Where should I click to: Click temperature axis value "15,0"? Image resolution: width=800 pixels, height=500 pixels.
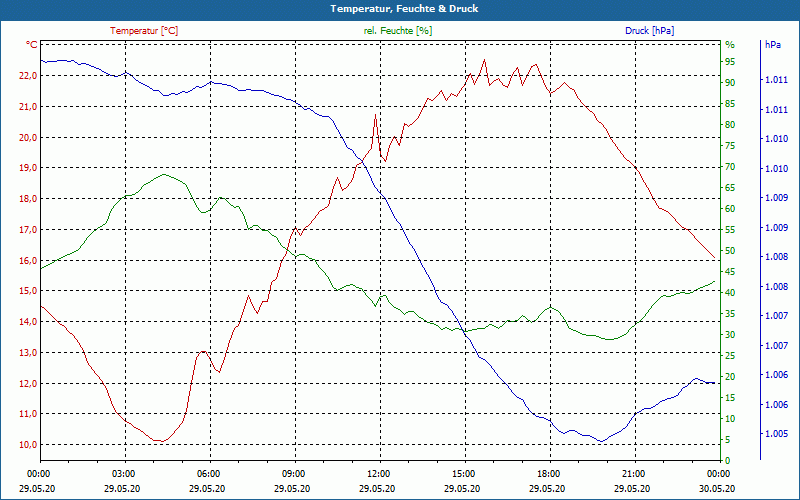(x=28, y=291)
